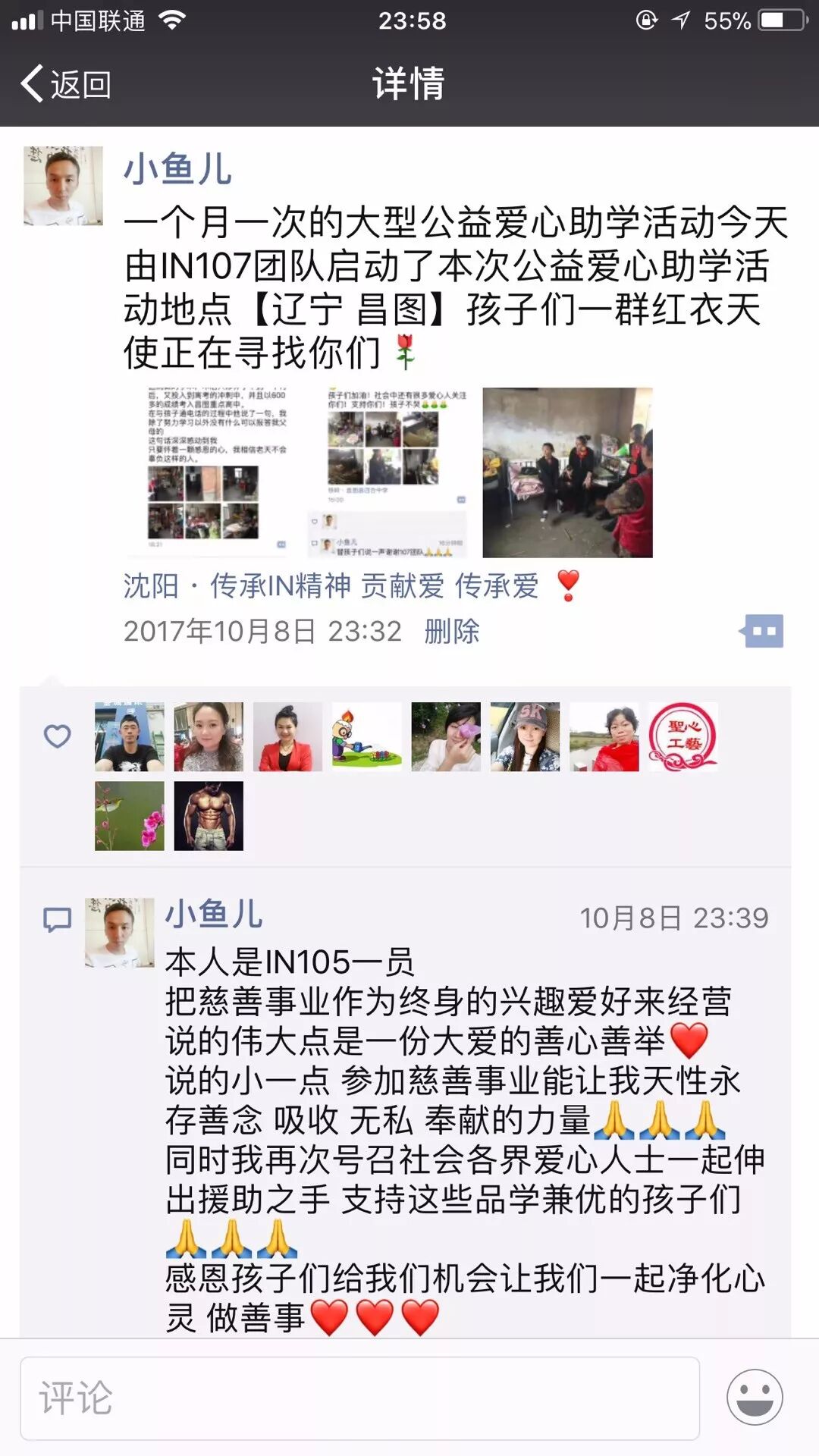
Task: Open the muscular torso avatar in likes
Action: (209, 816)
